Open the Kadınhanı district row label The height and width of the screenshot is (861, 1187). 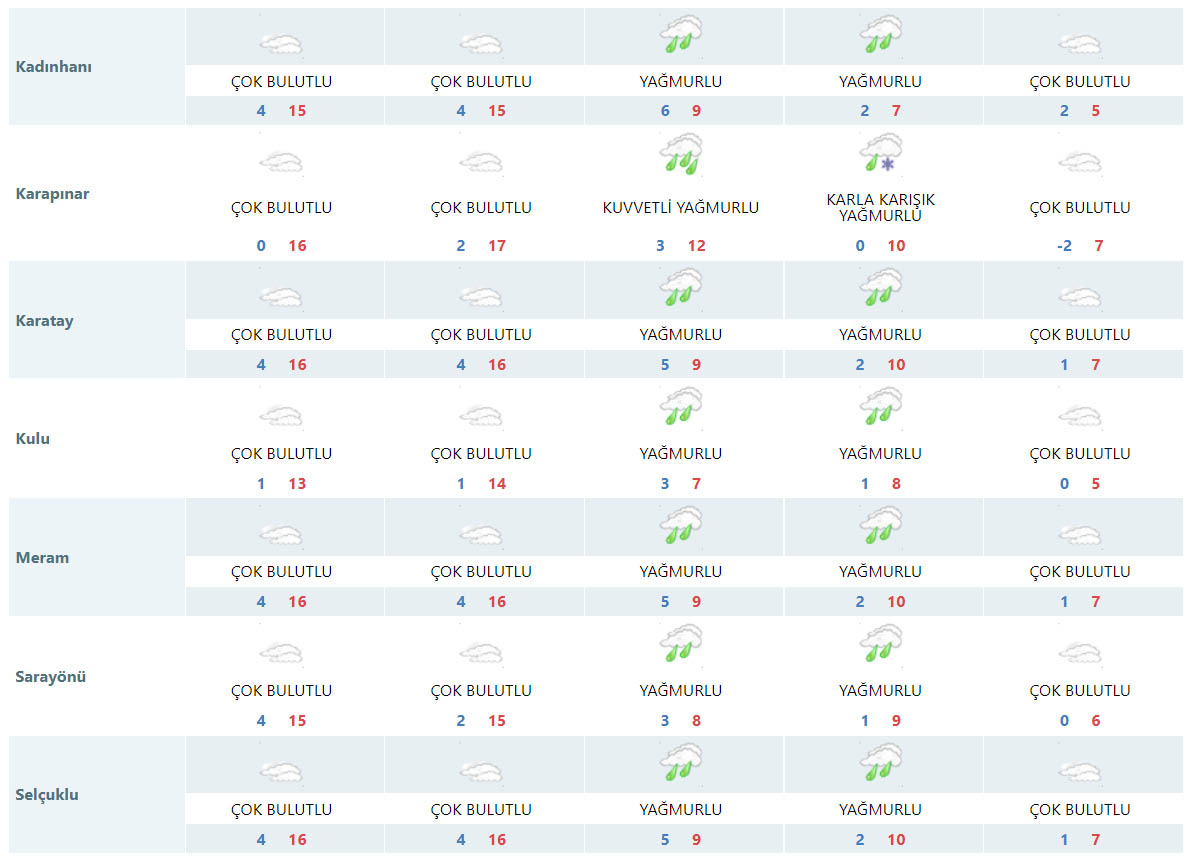[x=54, y=67]
